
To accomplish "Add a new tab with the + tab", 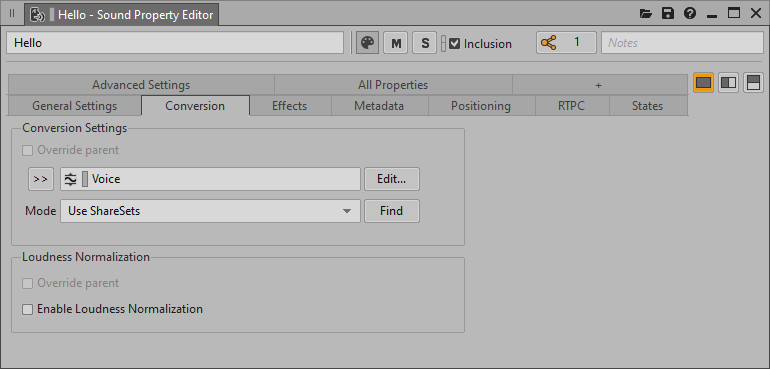I will tap(599, 85).
